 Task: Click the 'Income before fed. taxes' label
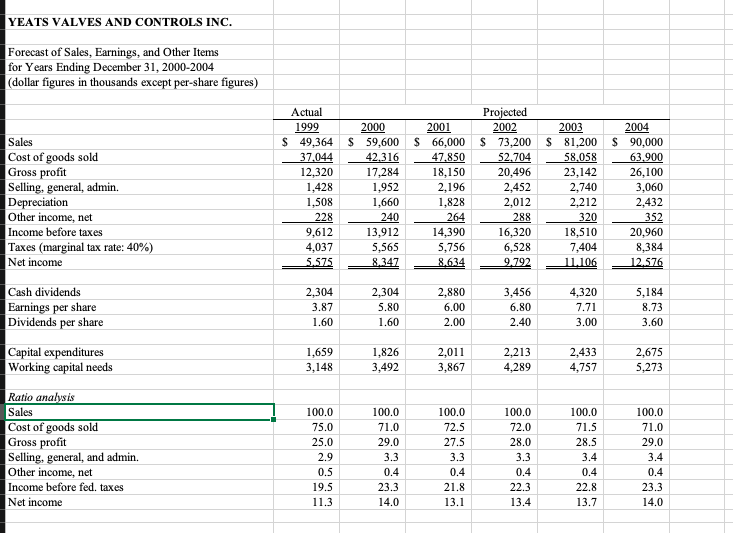click(66, 487)
